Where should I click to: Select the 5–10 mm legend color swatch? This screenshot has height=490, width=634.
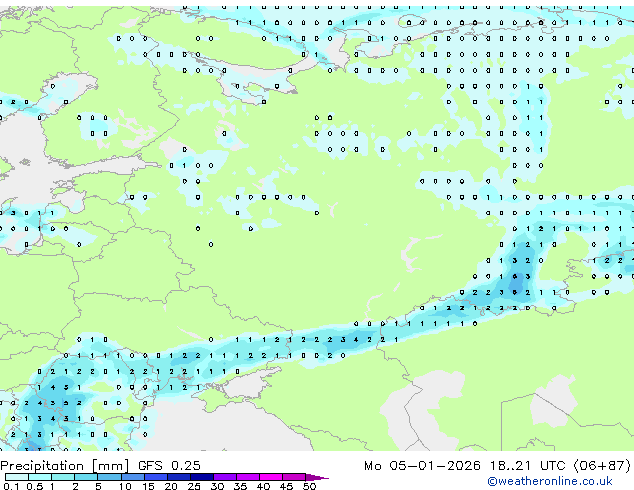[x=110, y=477]
